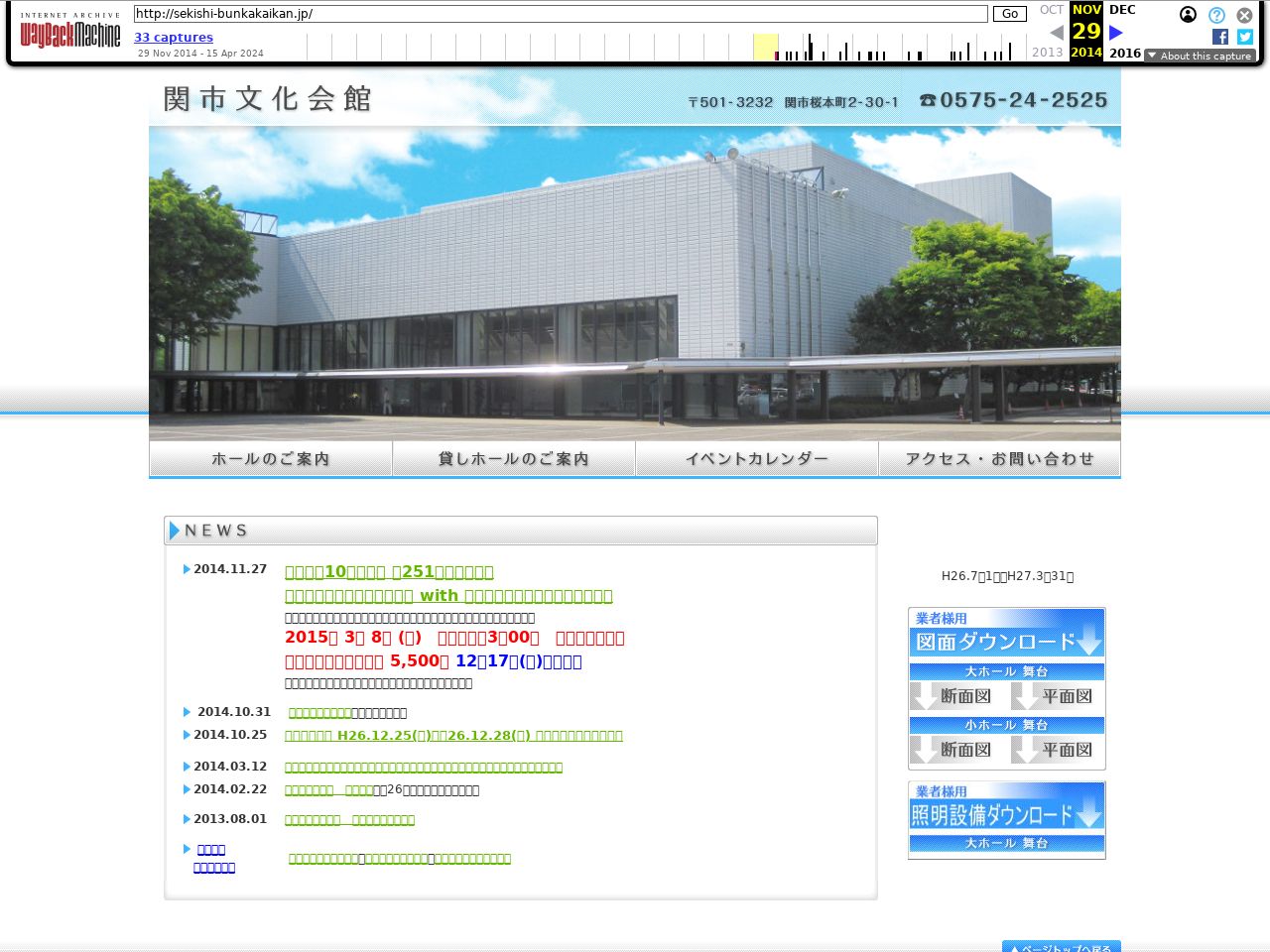Viewport: 1270px width, 952px height.
Task: Download 大ホール 断面図 drawing
Action: click(955, 696)
